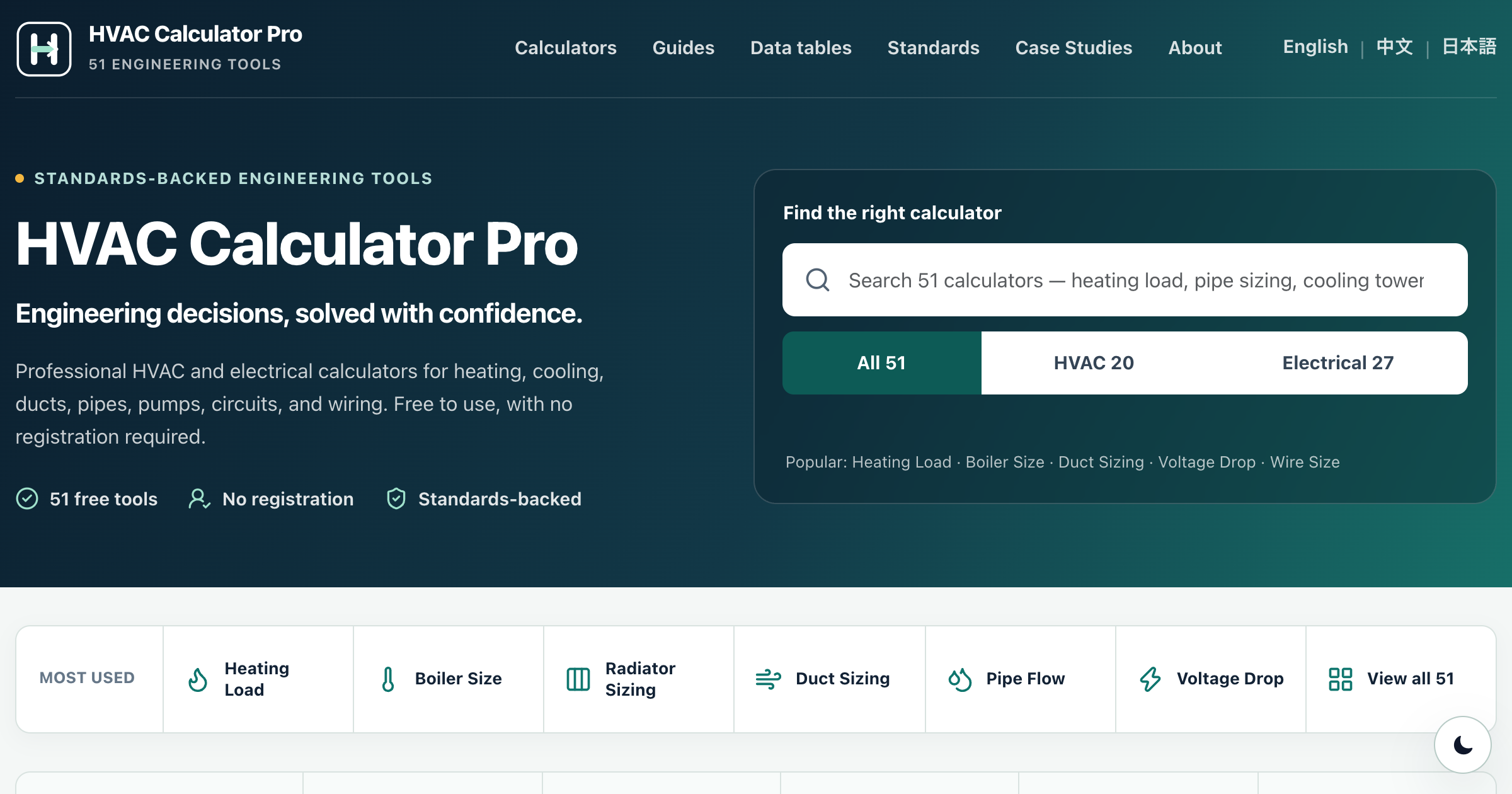
Task: Open the Heating Load calculator
Action: click(258, 679)
